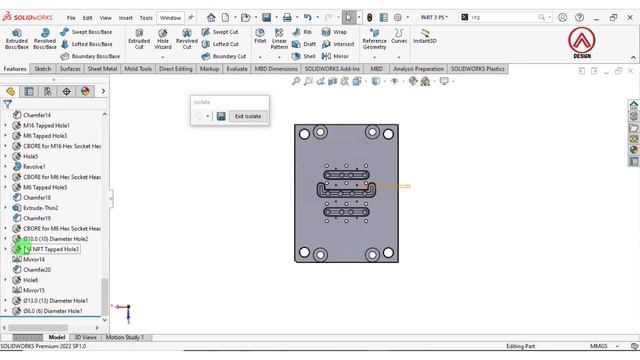The width and height of the screenshot is (640, 360).
Task: Open the DimXpertManager tab
Action: [67, 91]
